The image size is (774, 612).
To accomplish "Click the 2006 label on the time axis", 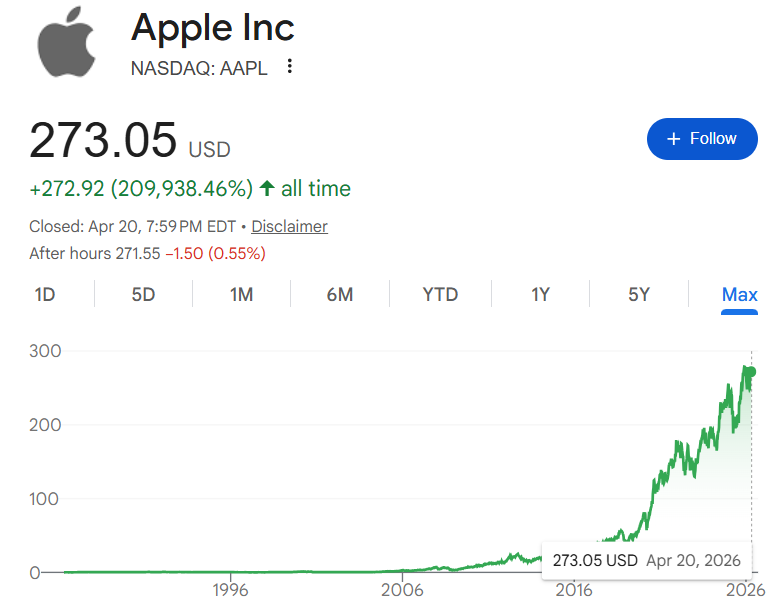I will tap(402, 590).
